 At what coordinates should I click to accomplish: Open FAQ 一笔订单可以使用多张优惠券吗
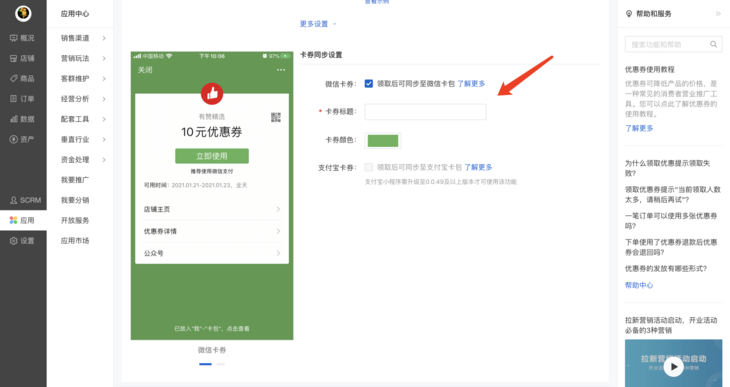(x=671, y=221)
